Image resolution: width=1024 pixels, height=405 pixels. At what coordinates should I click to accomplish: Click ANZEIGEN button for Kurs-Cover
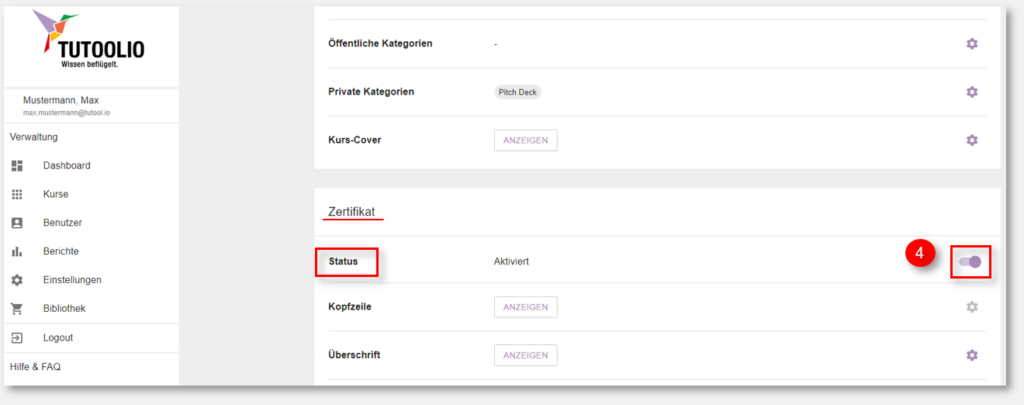[x=526, y=140]
